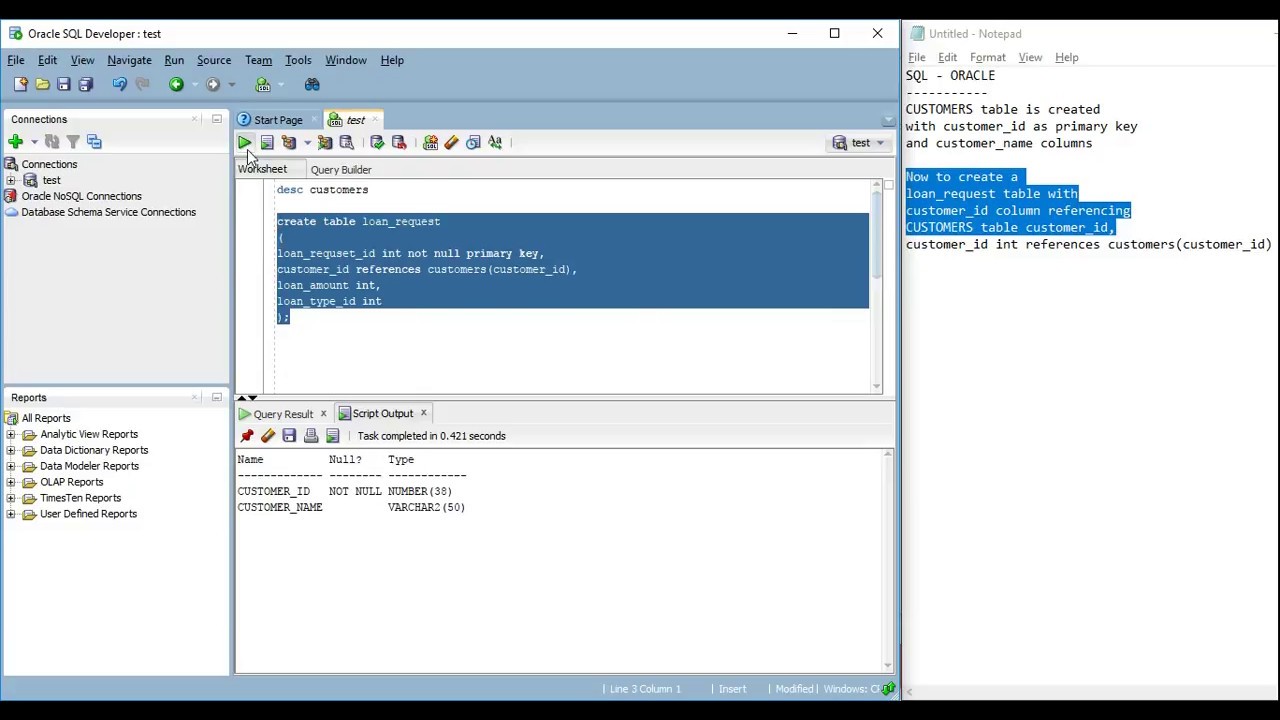
Task: Close the Query Result tab
Action: click(x=323, y=414)
